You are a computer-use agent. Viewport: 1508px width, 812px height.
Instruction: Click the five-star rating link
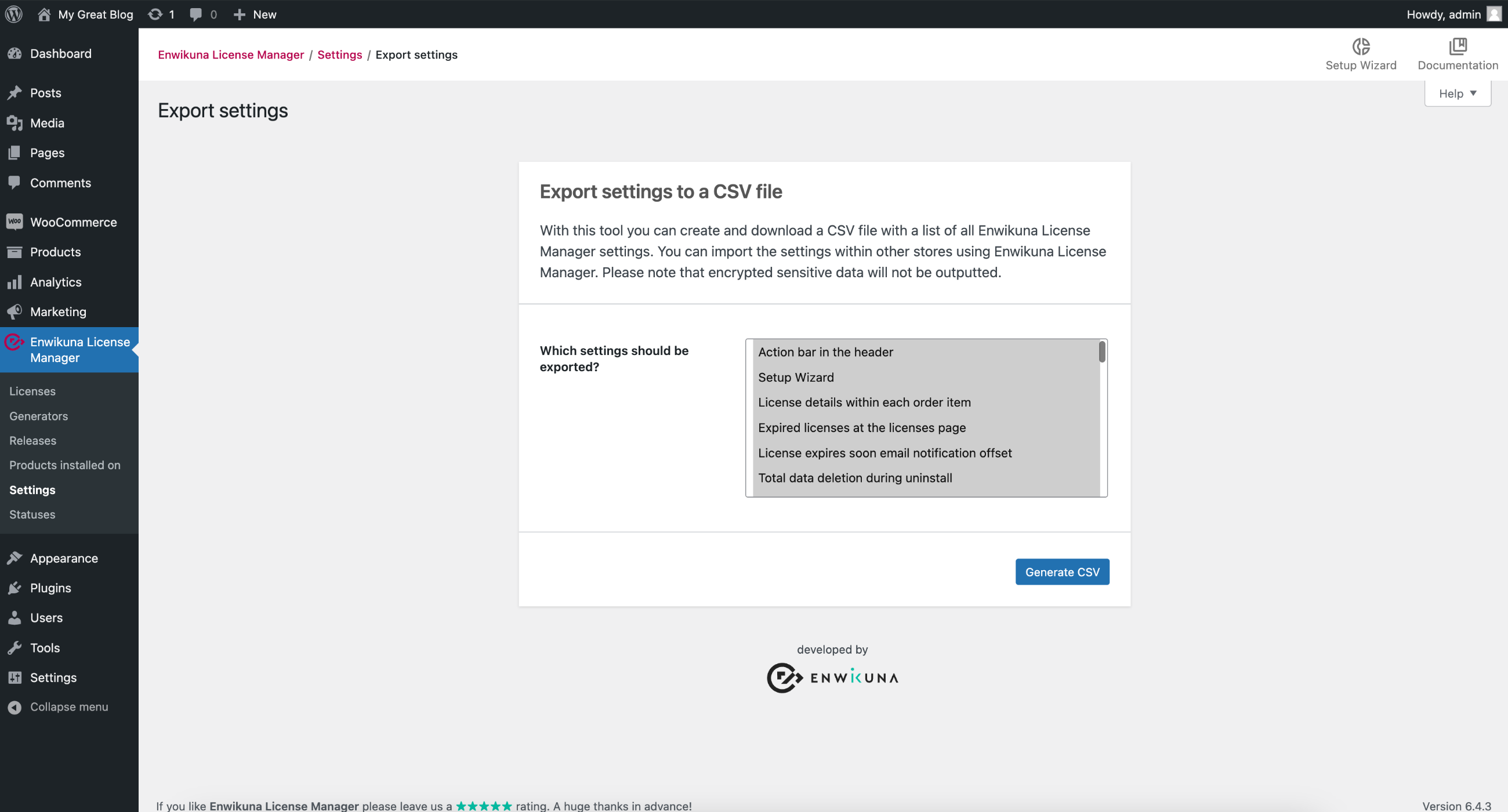tap(484, 806)
